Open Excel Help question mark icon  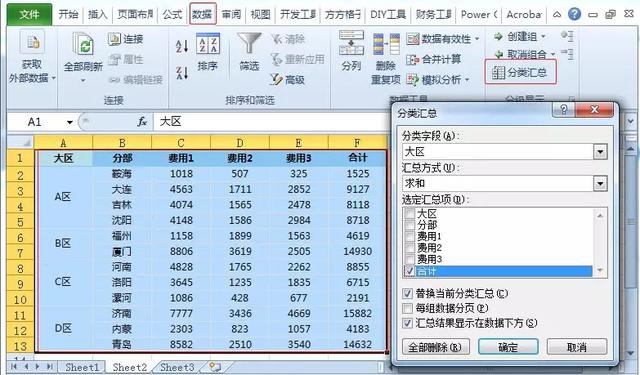point(574,14)
